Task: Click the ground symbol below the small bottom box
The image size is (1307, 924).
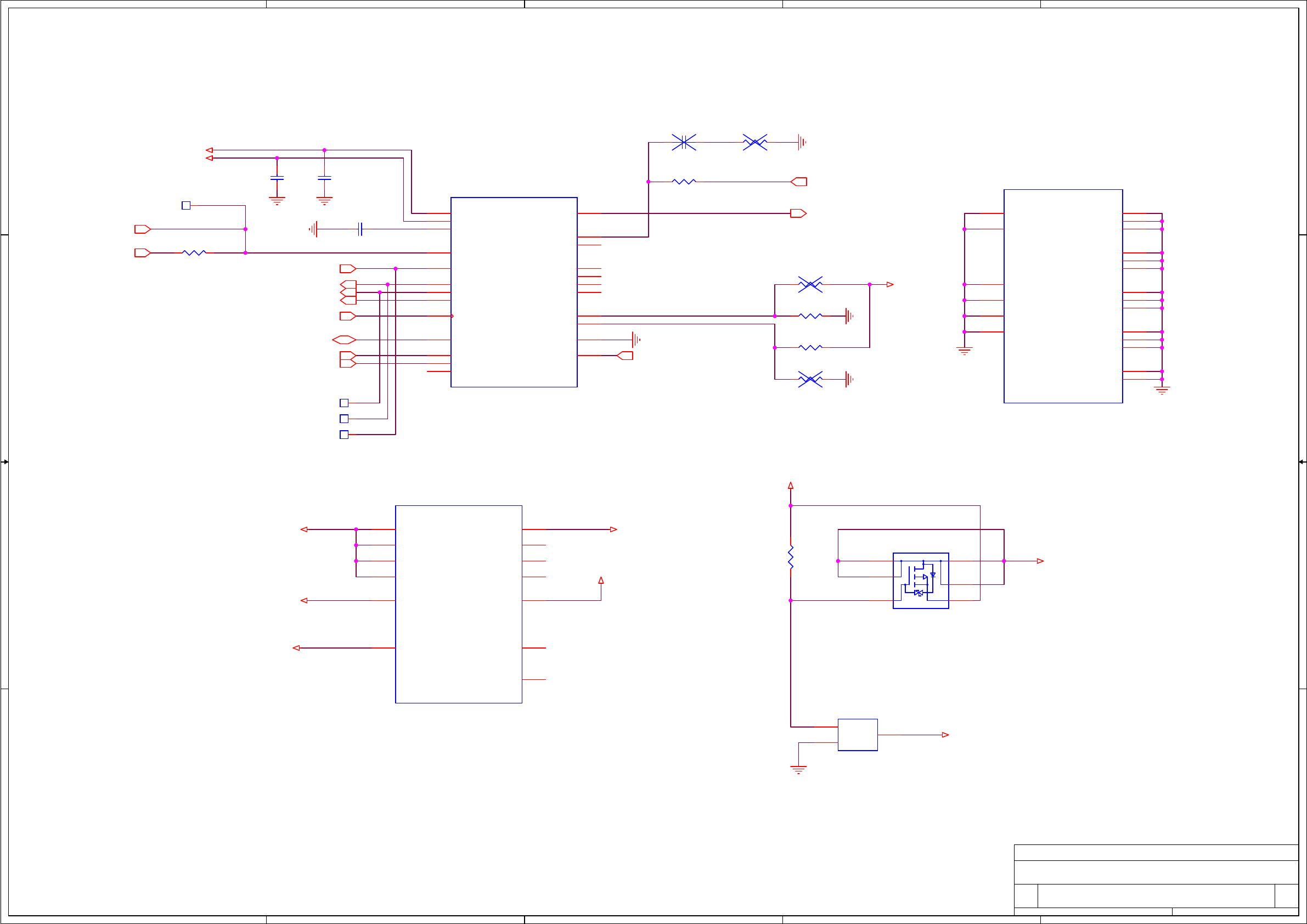Action: click(x=799, y=770)
